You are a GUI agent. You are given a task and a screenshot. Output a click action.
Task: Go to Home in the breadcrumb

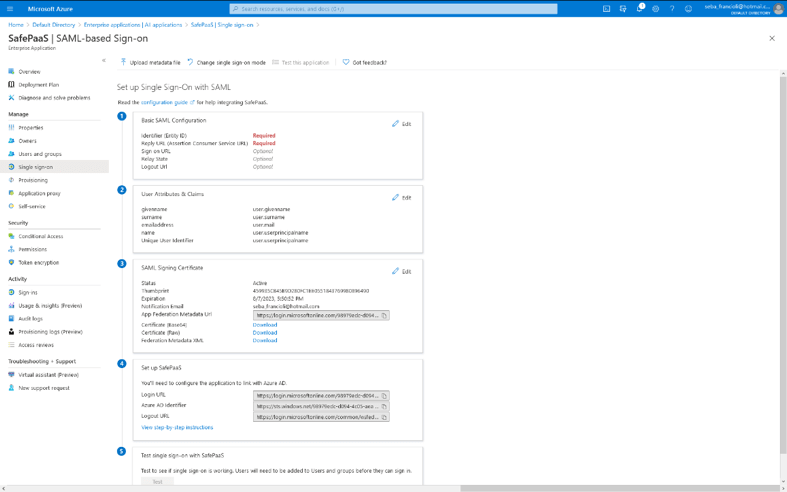[16, 25]
